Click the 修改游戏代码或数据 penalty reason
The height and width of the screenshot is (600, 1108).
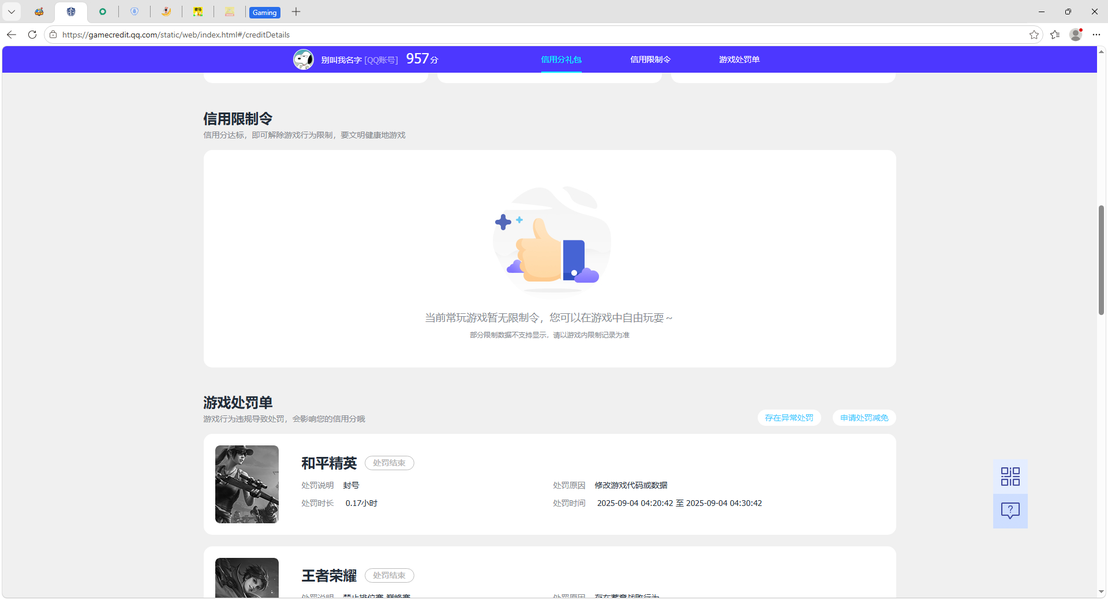pyautogui.click(x=630, y=486)
